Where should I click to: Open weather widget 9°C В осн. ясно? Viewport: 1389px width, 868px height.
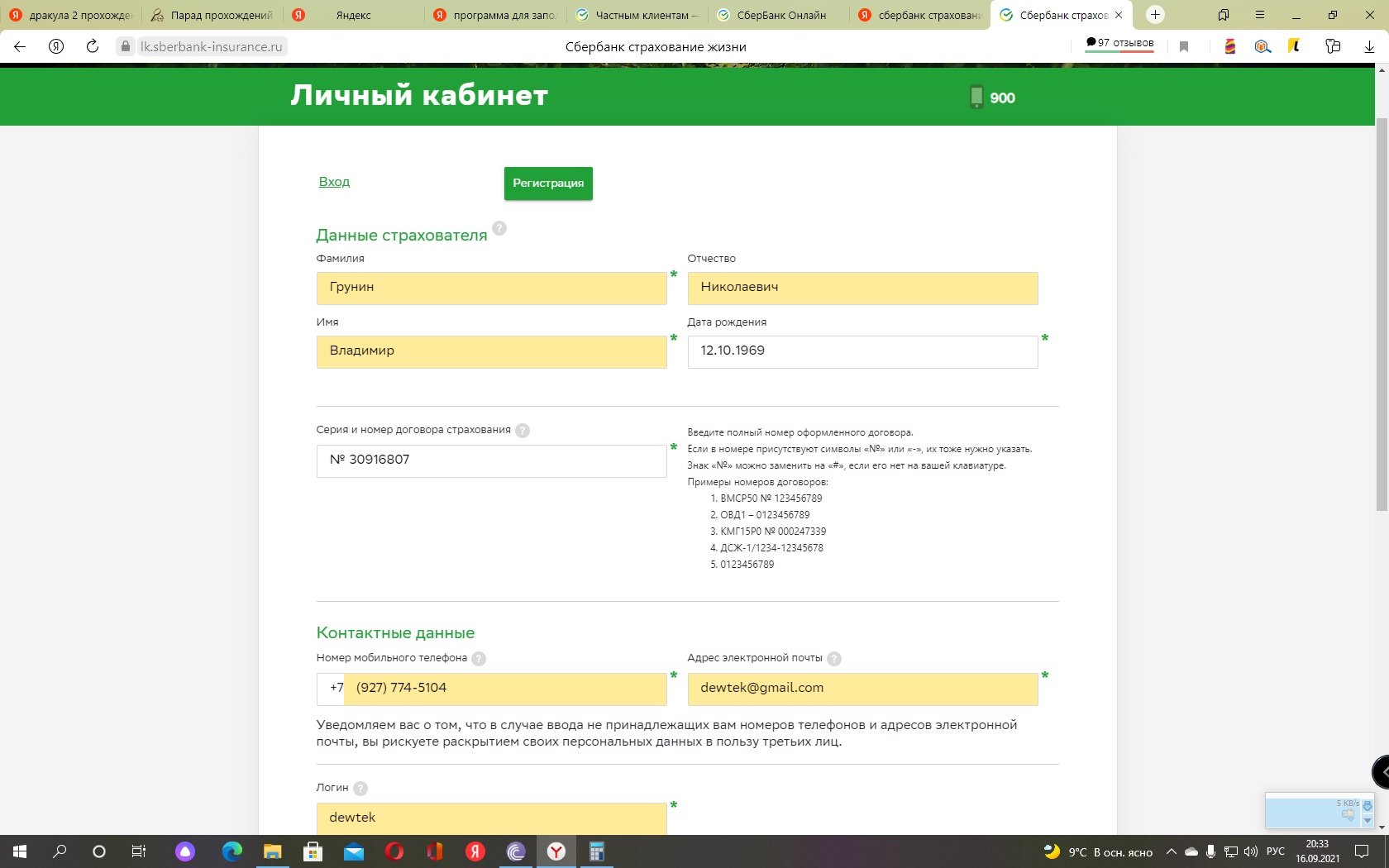(x=1098, y=851)
